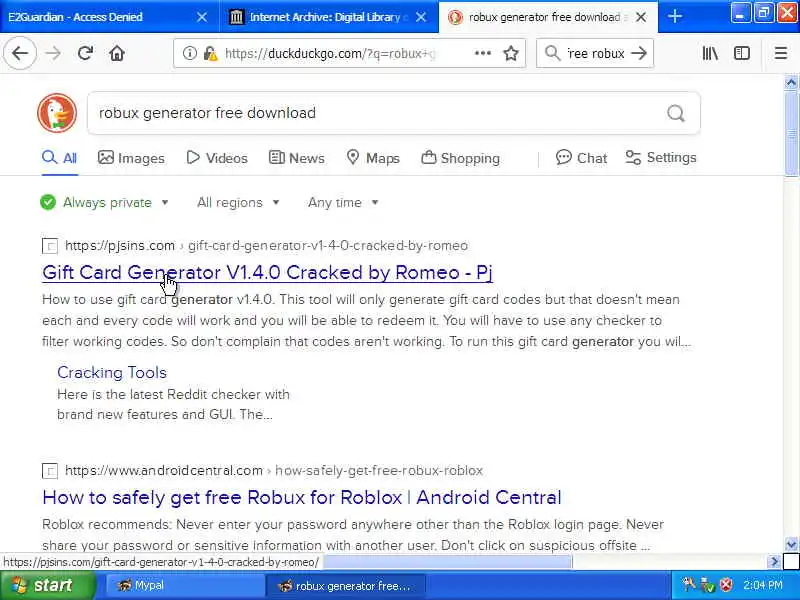Click horizontal scrollbar right arrow
The image size is (800, 600).
tap(773, 562)
